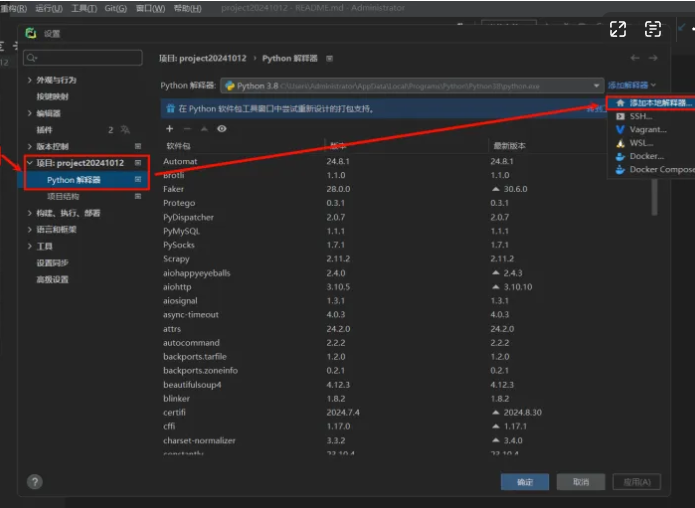Viewport: 695px width, 508px height.
Task: Click the 取消 button
Action: (x=581, y=482)
